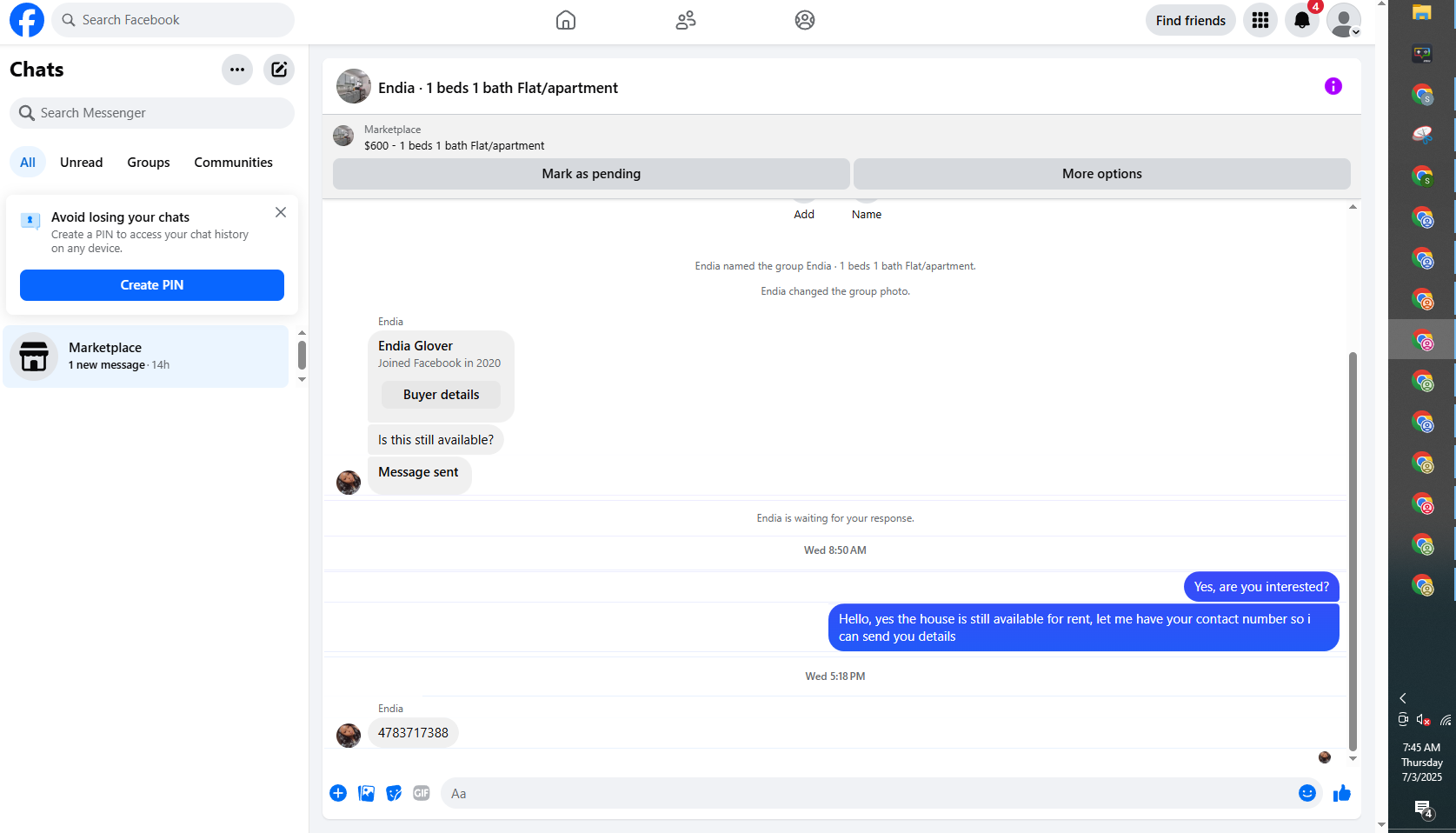
Task: Send a thumbs-up like
Action: point(1342,793)
